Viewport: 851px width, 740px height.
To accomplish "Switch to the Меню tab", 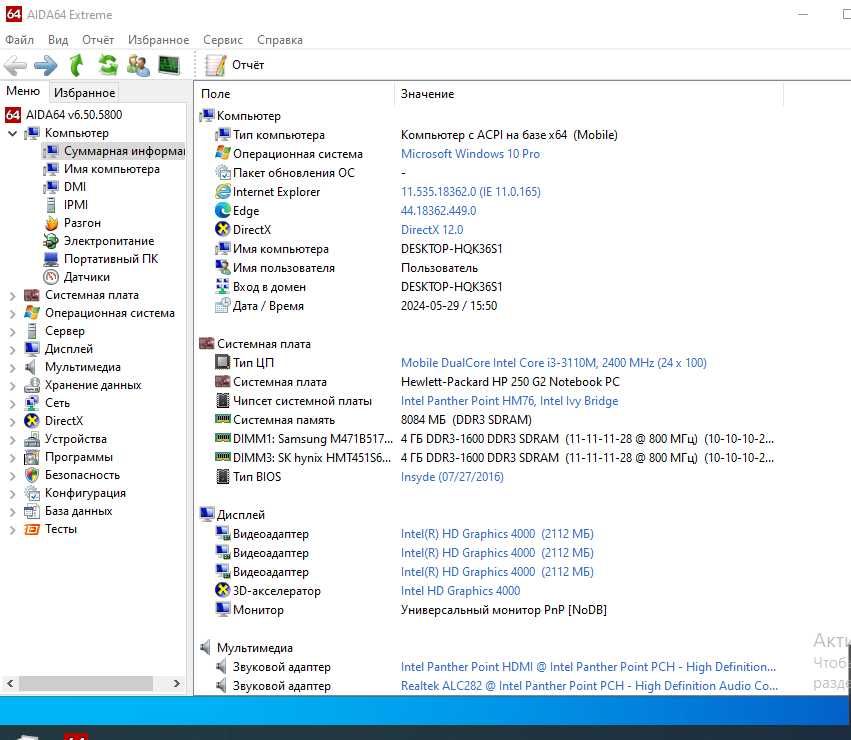I will click(x=23, y=91).
